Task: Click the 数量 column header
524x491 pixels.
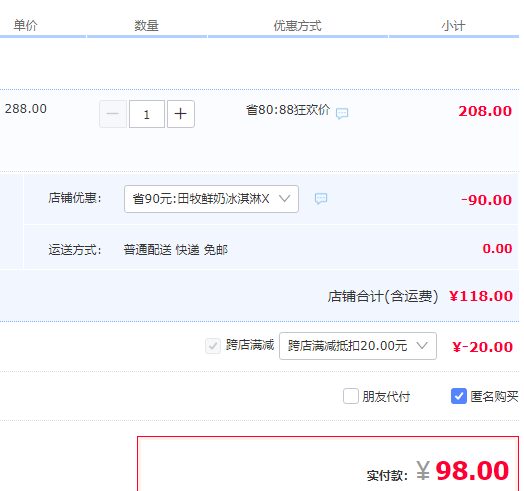Action: pos(146,26)
